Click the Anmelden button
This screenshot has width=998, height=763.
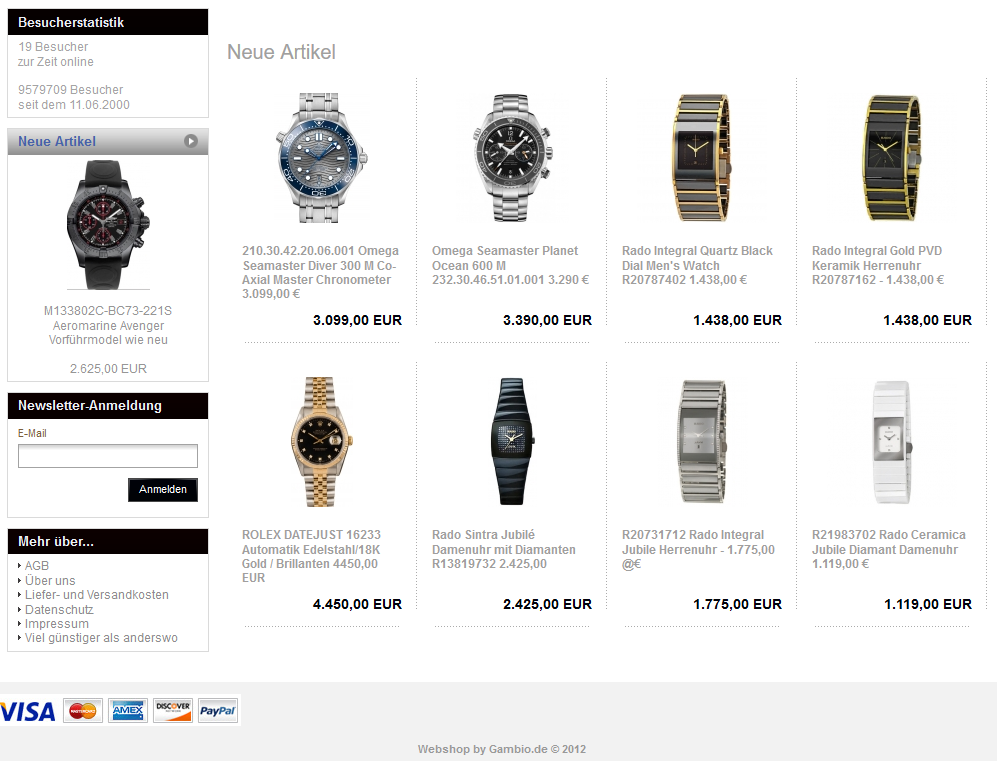pos(163,489)
